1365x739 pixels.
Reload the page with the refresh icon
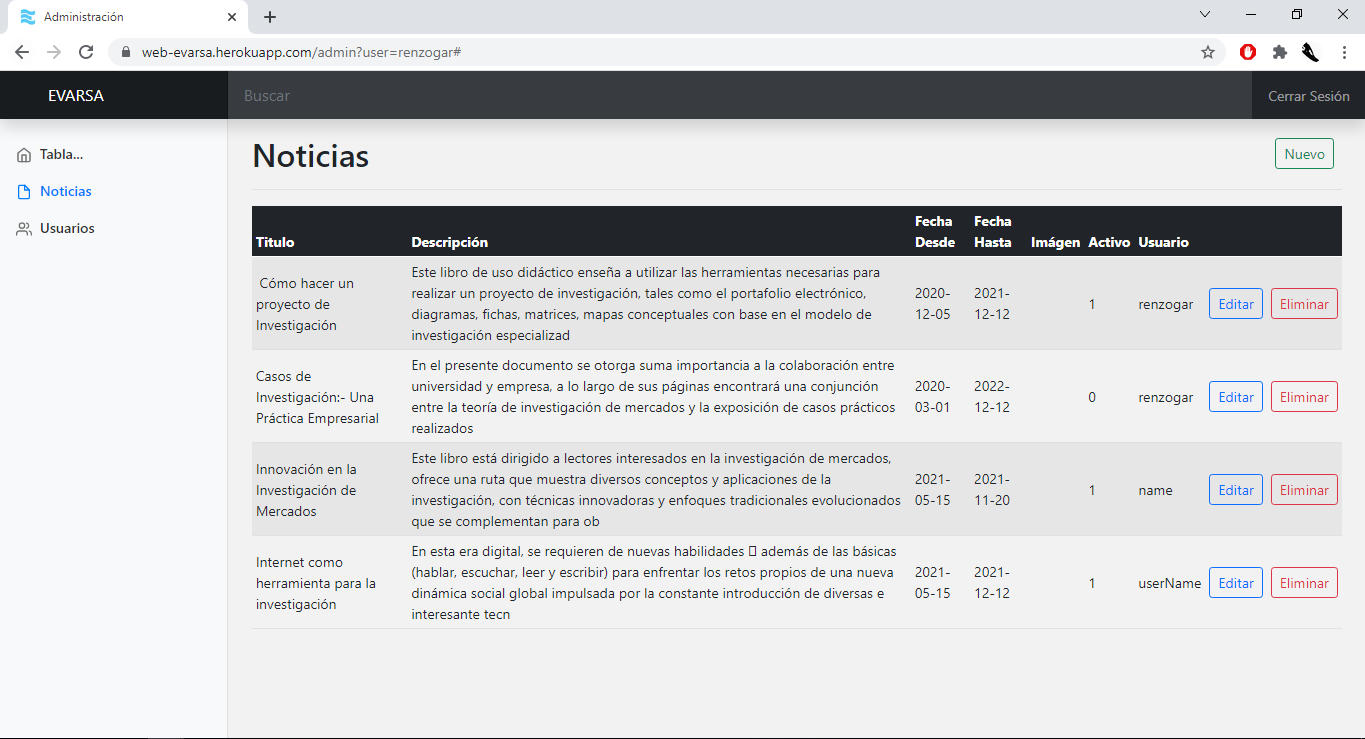point(87,52)
